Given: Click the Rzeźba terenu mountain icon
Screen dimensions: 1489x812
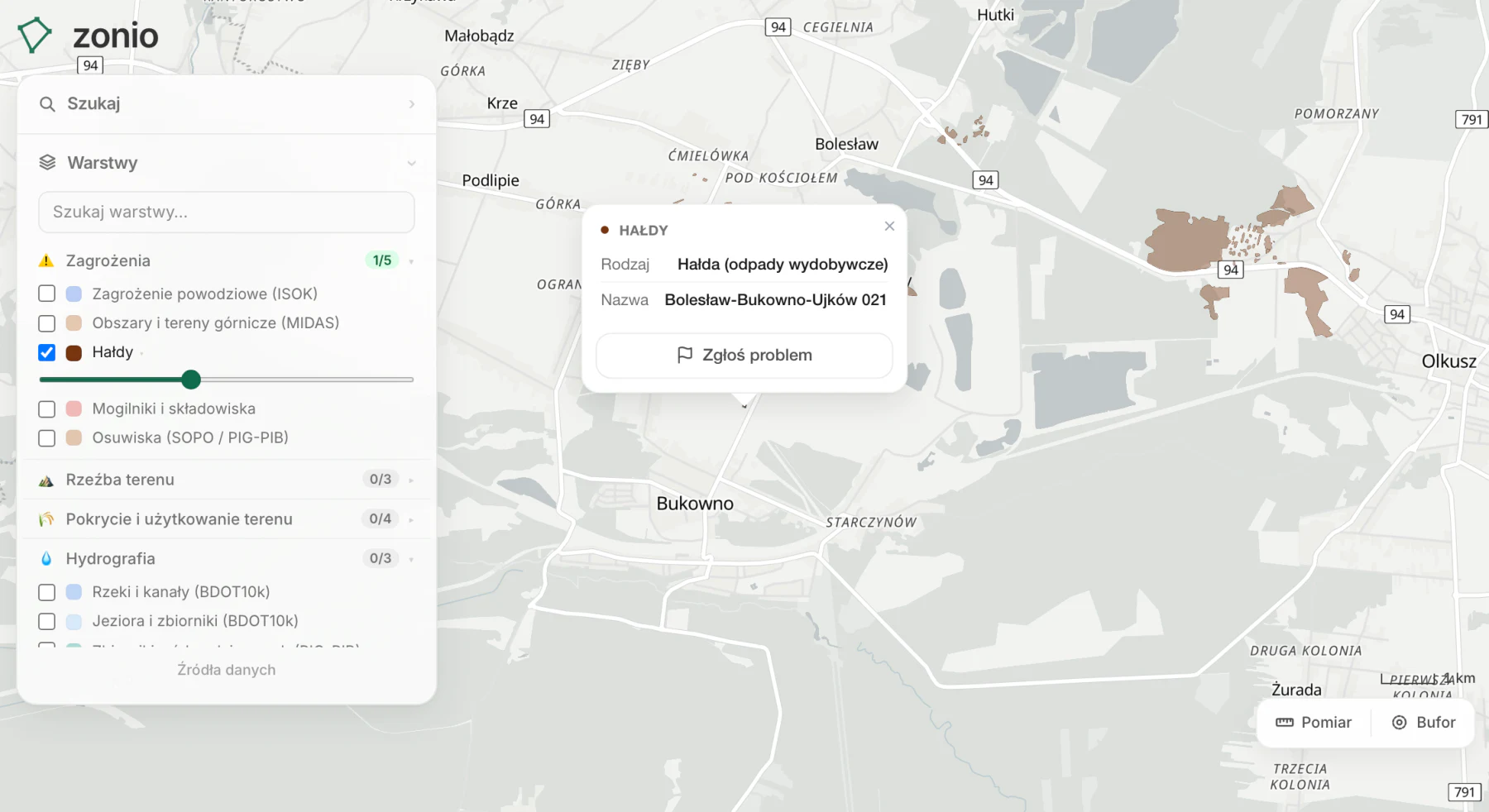Looking at the screenshot, I should pyautogui.click(x=46, y=480).
